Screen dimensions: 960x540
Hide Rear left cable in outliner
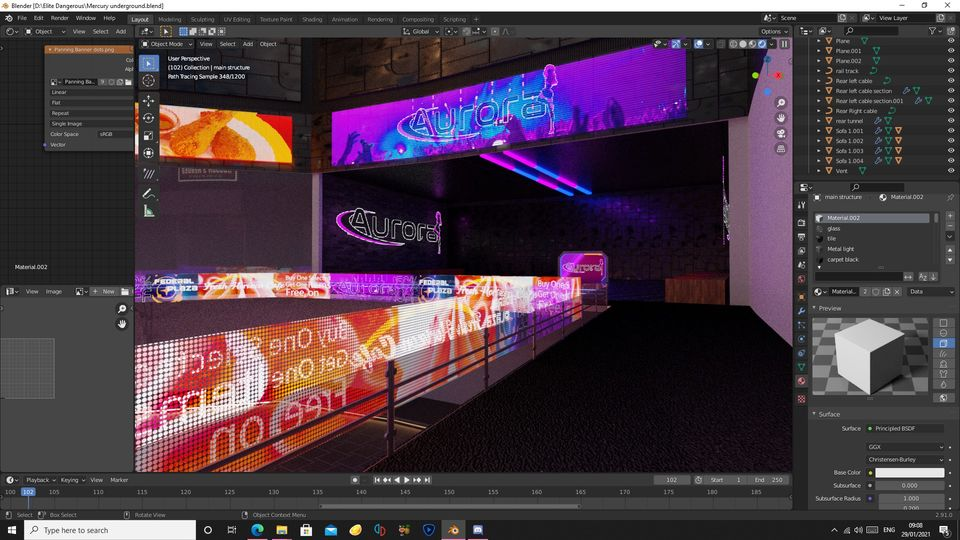pos(951,81)
